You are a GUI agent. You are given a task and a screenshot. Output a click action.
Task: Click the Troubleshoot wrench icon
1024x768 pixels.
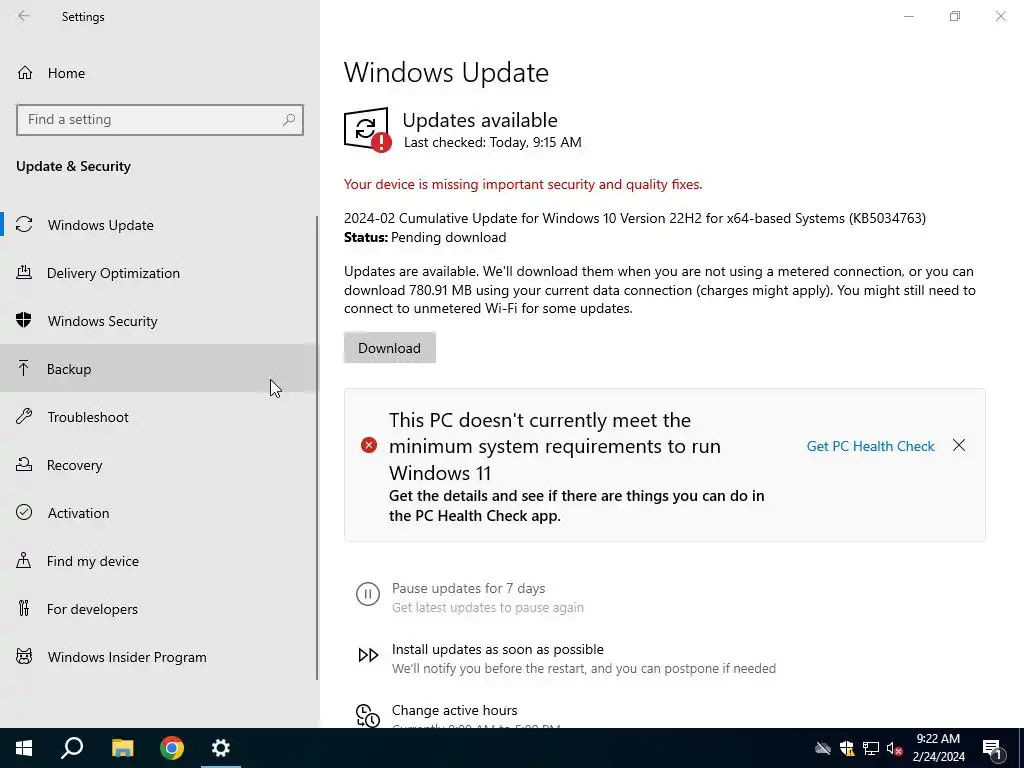[x=24, y=417]
